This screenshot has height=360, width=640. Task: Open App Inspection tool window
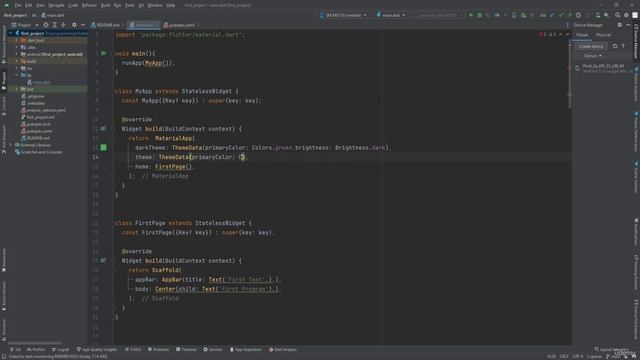coord(245,349)
